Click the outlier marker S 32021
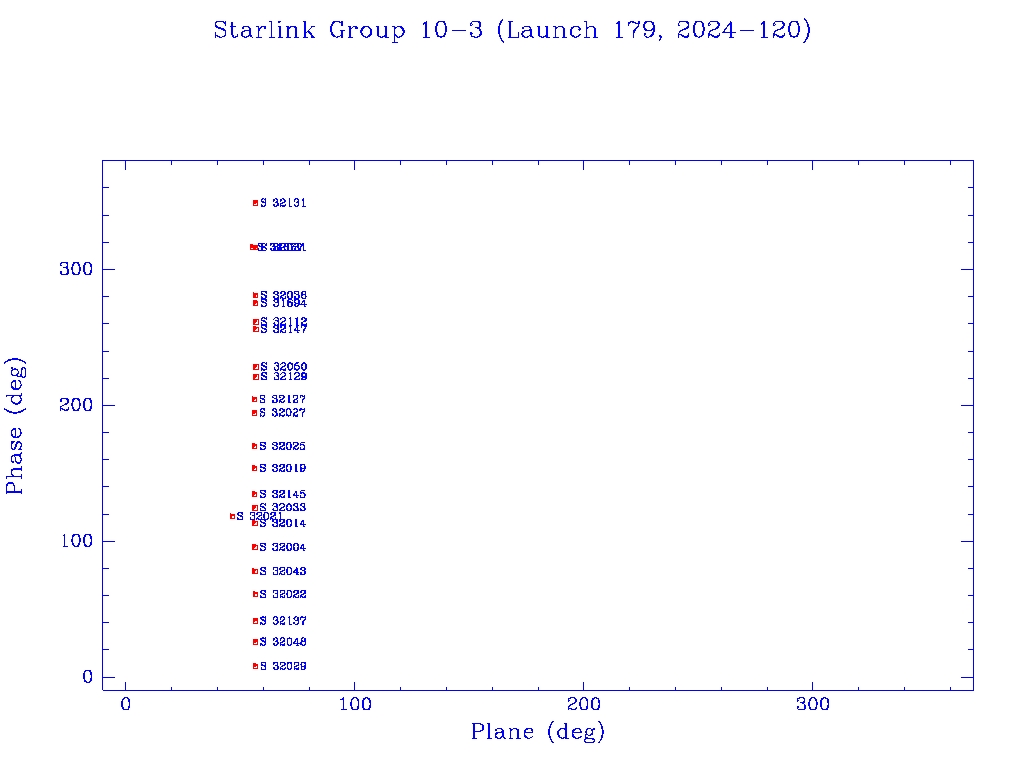The height and width of the screenshot is (768, 1024). tap(232, 516)
